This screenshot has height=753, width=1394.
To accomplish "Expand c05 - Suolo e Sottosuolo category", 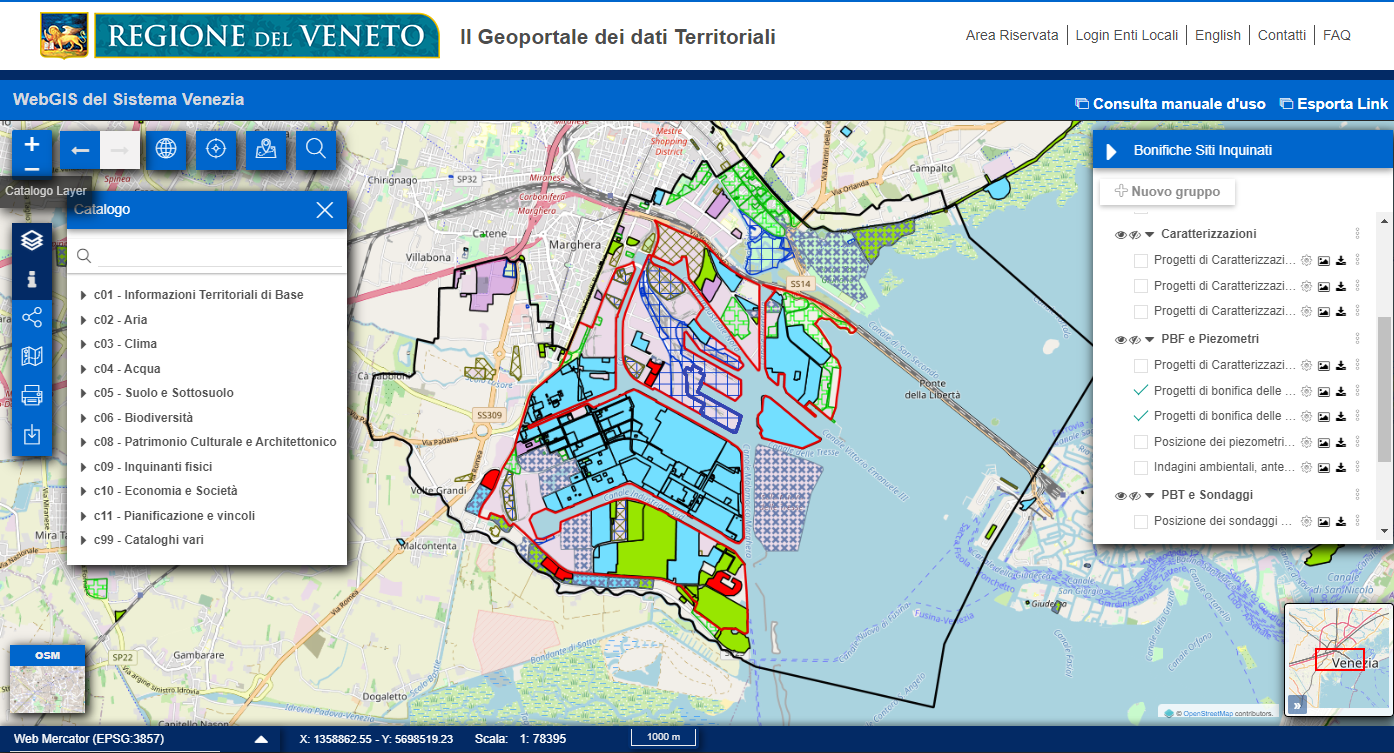I will (x=83, y=393).
